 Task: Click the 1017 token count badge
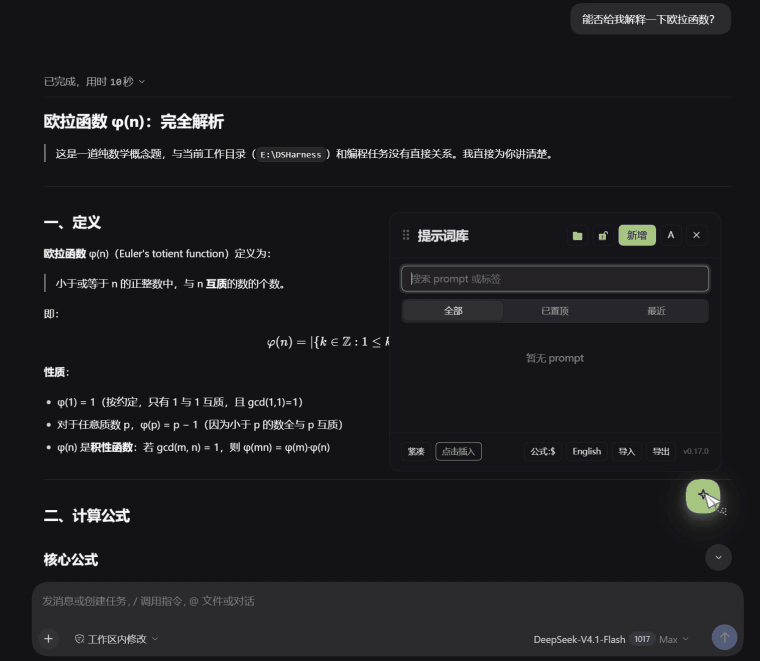coord(642,639)
